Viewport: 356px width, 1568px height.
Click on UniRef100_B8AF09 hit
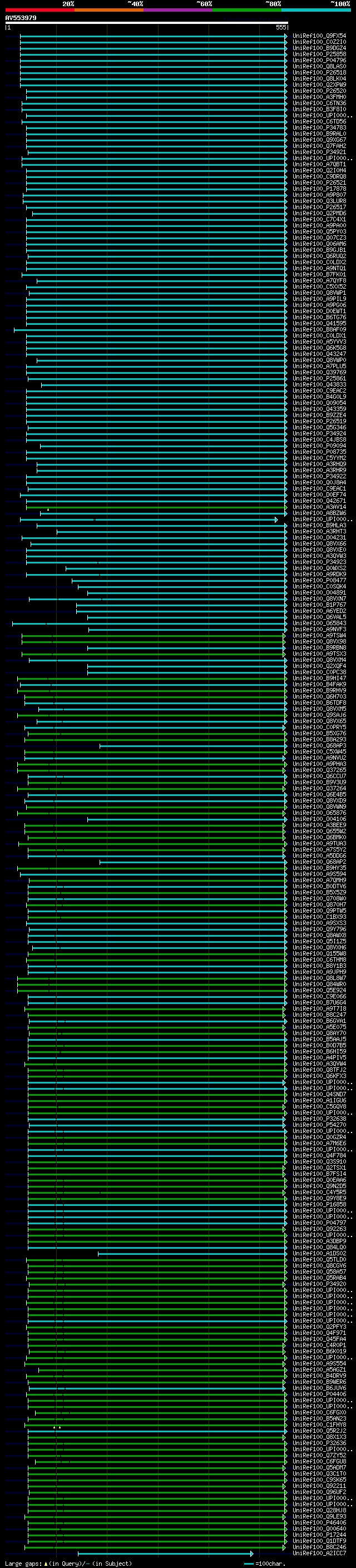[319, 329]
